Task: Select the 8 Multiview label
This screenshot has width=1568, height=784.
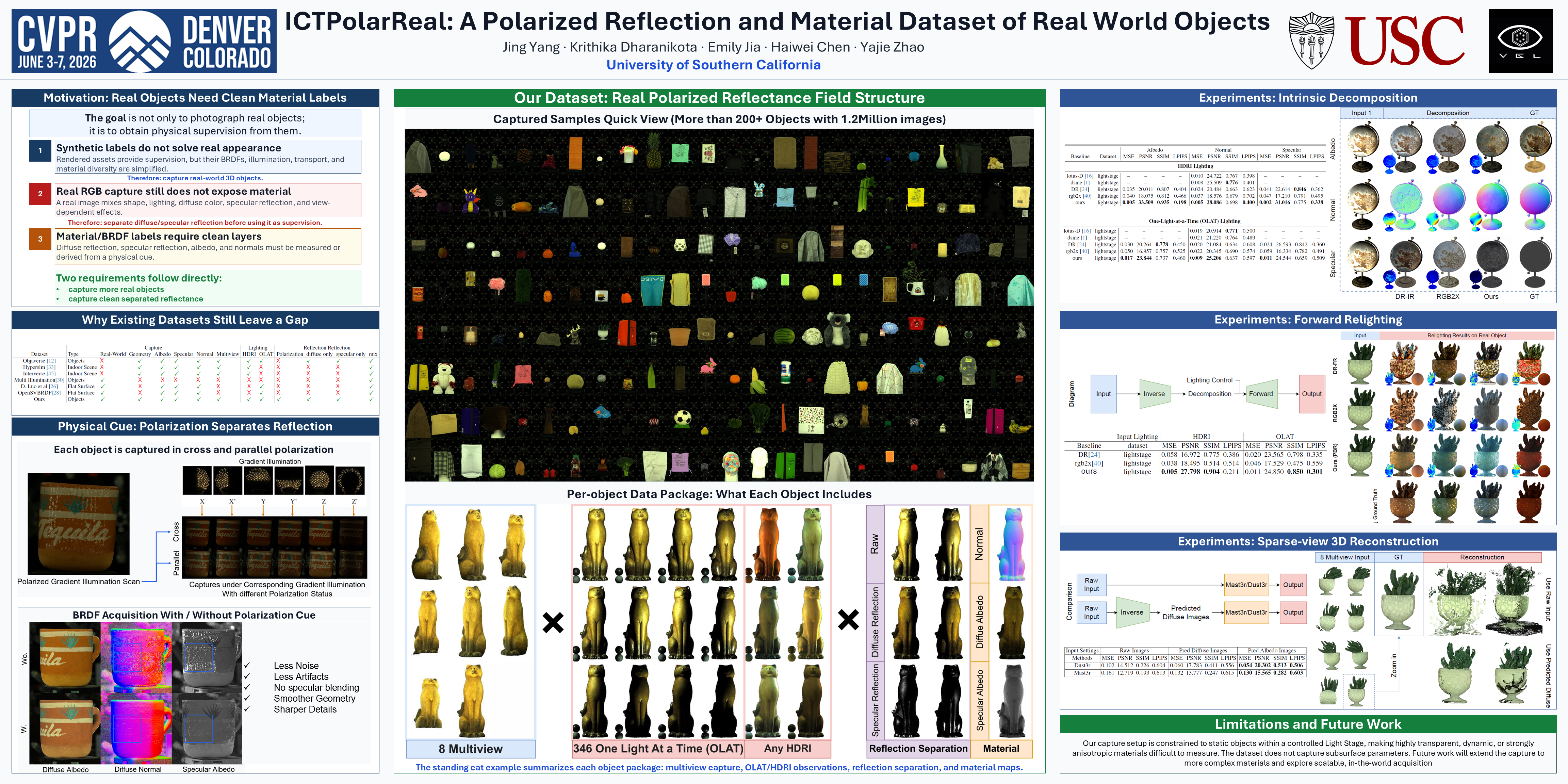Action: (471, 749)
